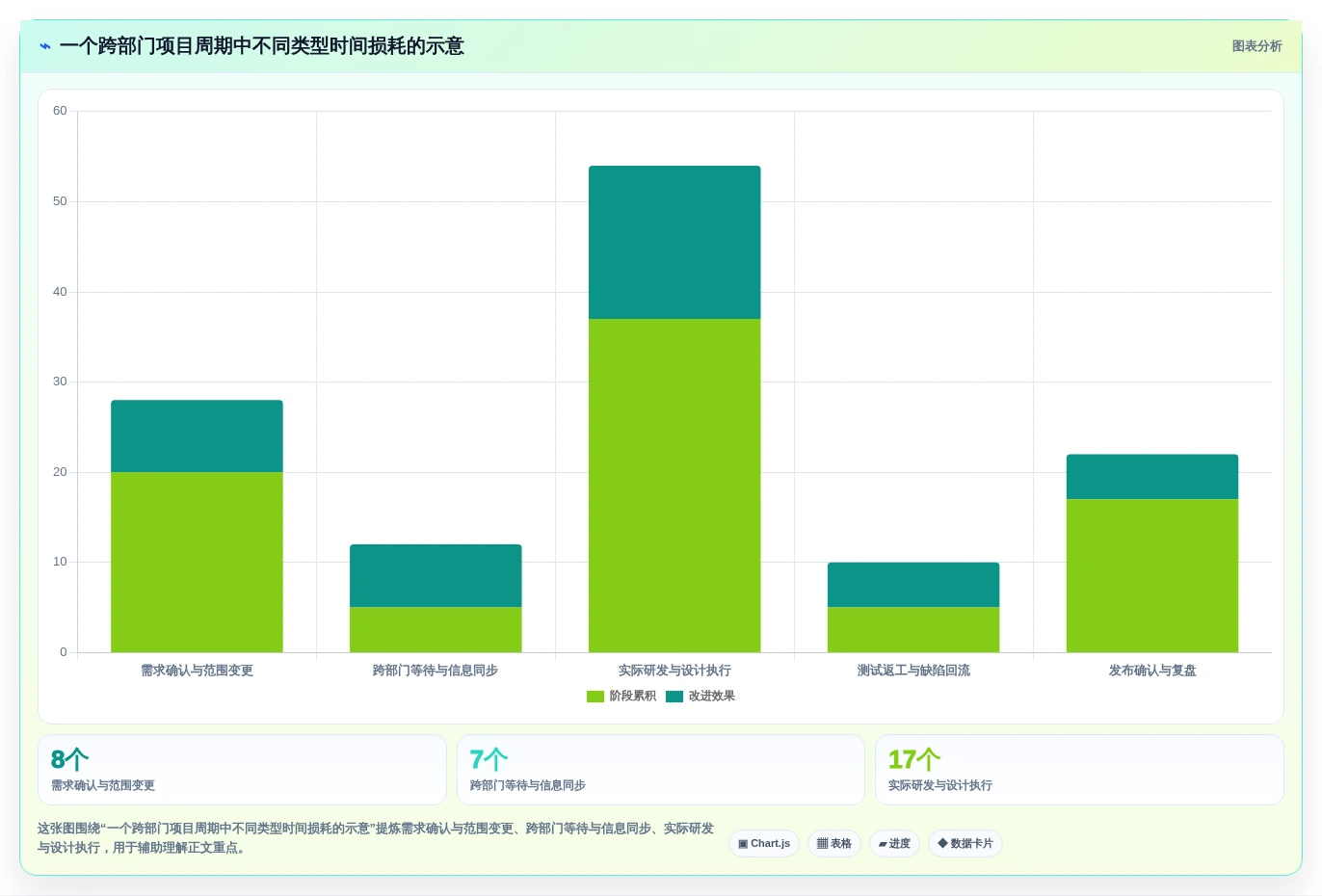Viewport: 1322px width, 896px height.
Task: Click the teal 改进效果 legend color box
Action: click(x=674, y=697)
